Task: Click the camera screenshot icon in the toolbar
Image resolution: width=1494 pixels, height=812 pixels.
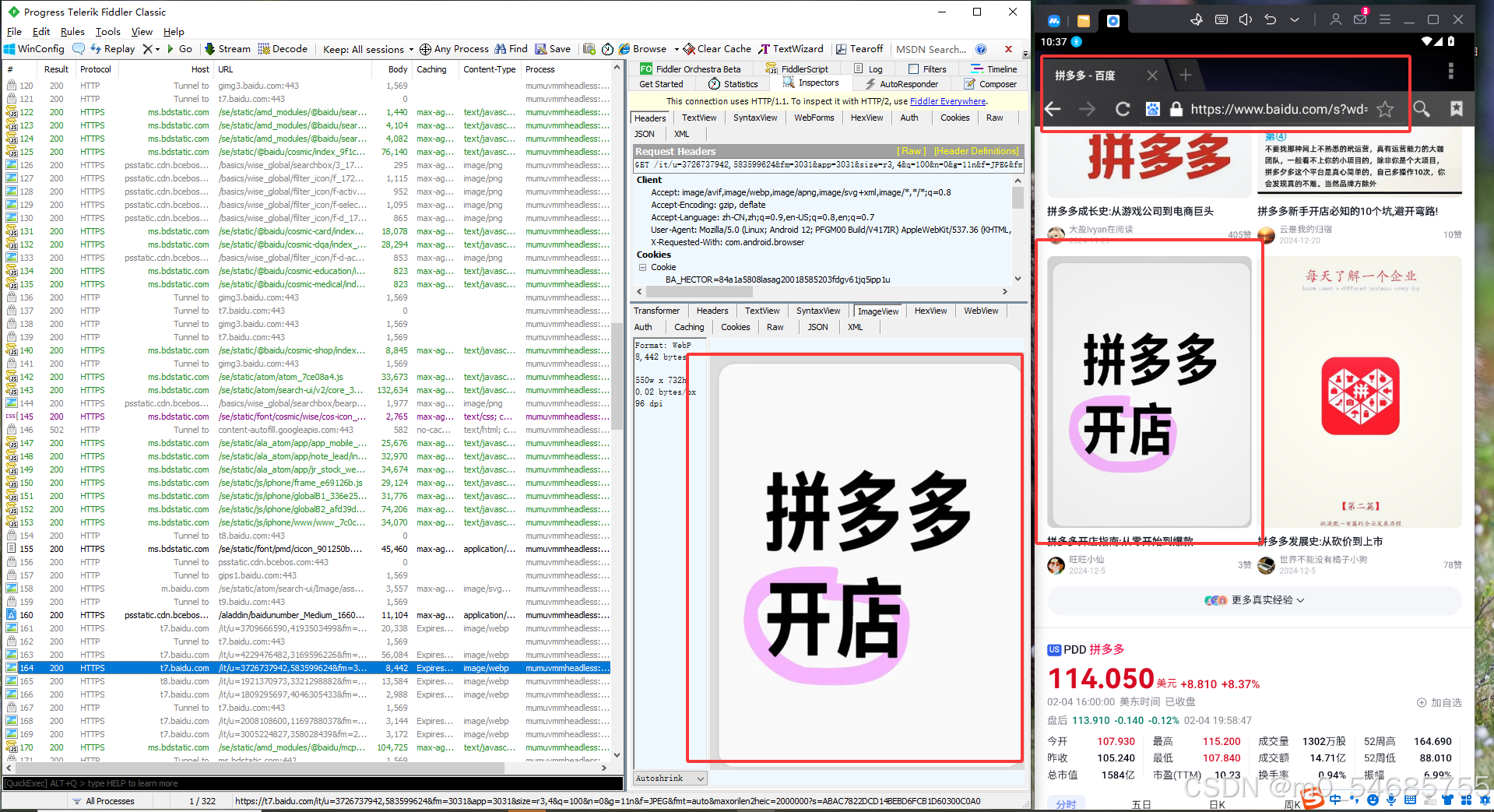Action: (x=589, y=48)
